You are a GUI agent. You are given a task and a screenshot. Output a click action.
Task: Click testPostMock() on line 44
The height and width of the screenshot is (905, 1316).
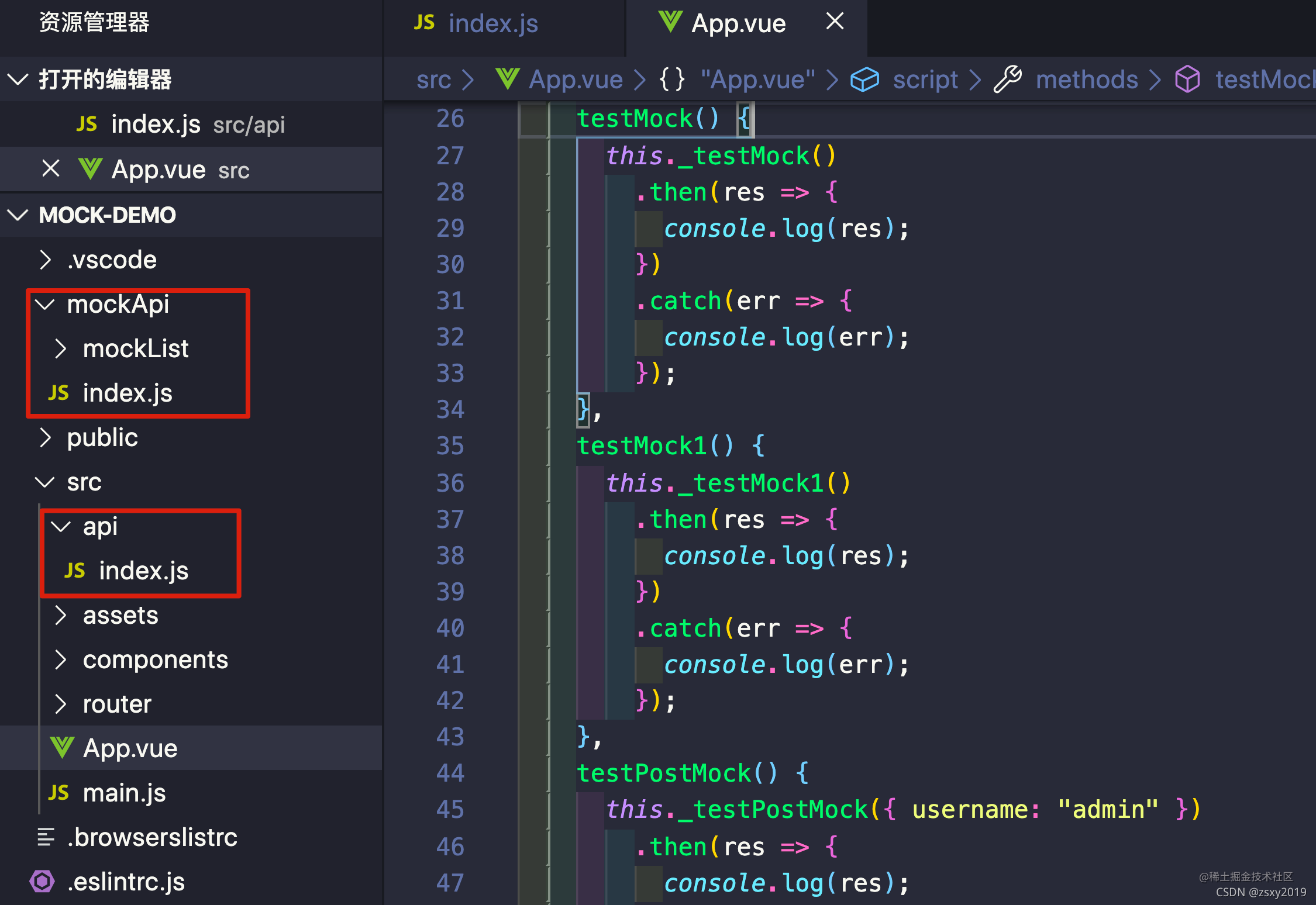coord(677,774)
